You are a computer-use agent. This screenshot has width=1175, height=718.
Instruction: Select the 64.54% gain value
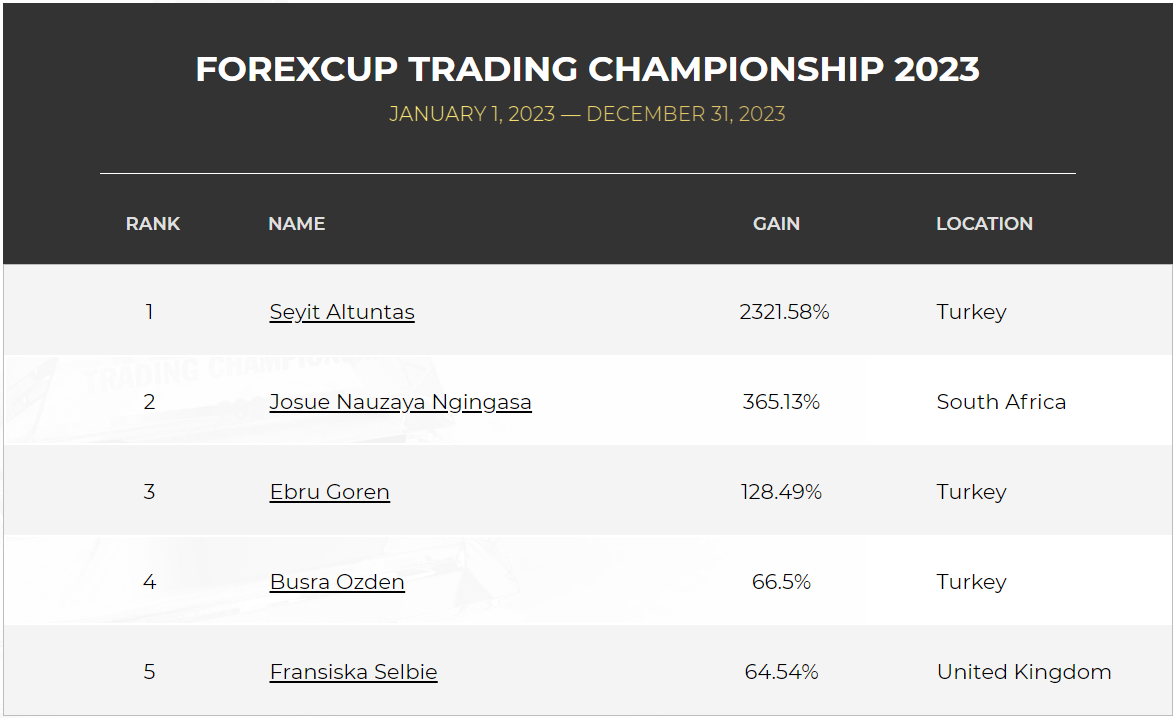tap(781, 672)
